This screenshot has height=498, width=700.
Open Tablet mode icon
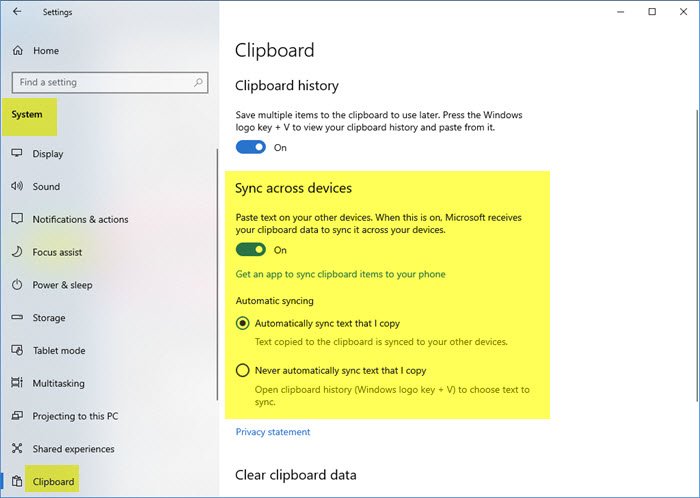click(16, 351)
